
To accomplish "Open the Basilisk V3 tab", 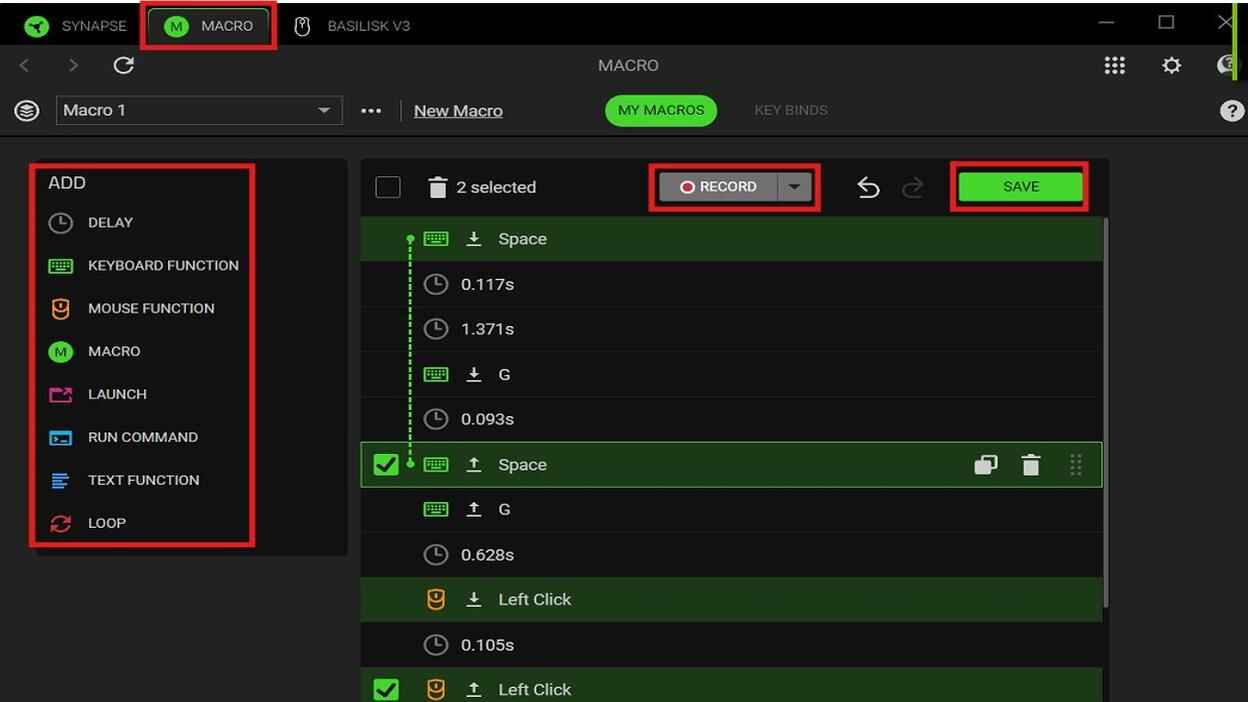I will point(351,26).
